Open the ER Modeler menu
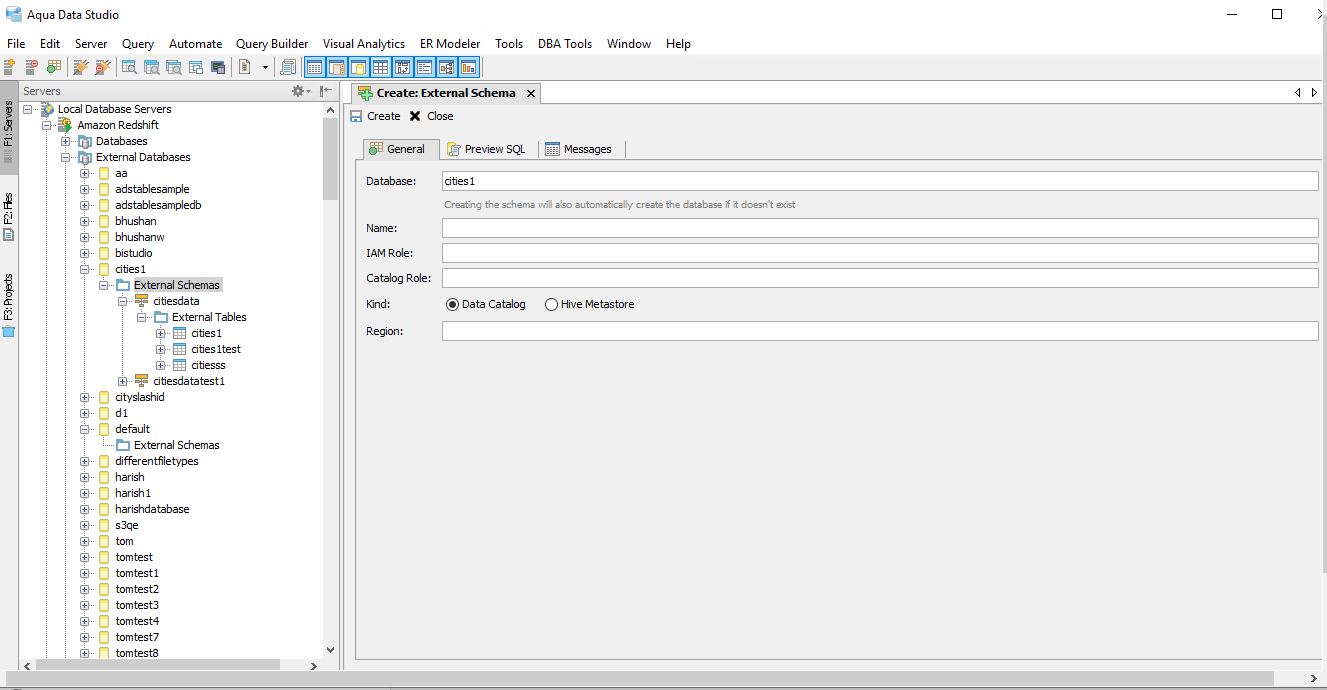The width and height of the screenshot is (1327, 690). [x=450, y=44]
